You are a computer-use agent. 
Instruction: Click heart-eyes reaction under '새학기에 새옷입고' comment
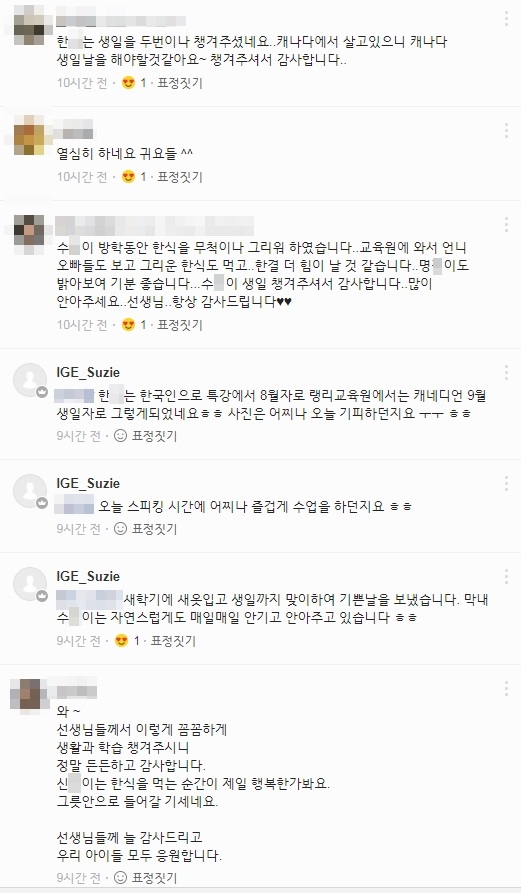tap(121, 641)
